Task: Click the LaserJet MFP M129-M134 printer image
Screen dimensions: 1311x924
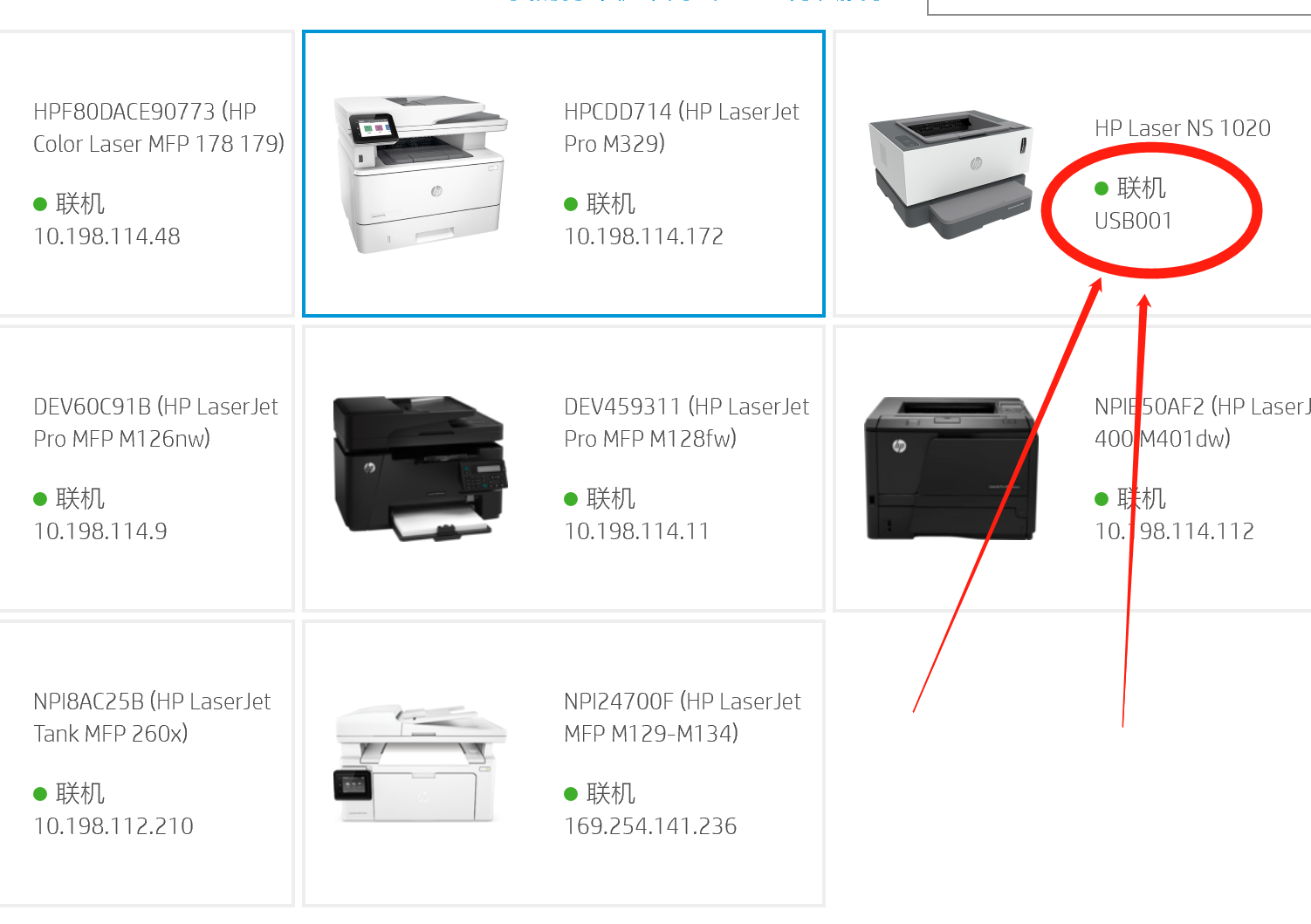Action: point(420,764)
